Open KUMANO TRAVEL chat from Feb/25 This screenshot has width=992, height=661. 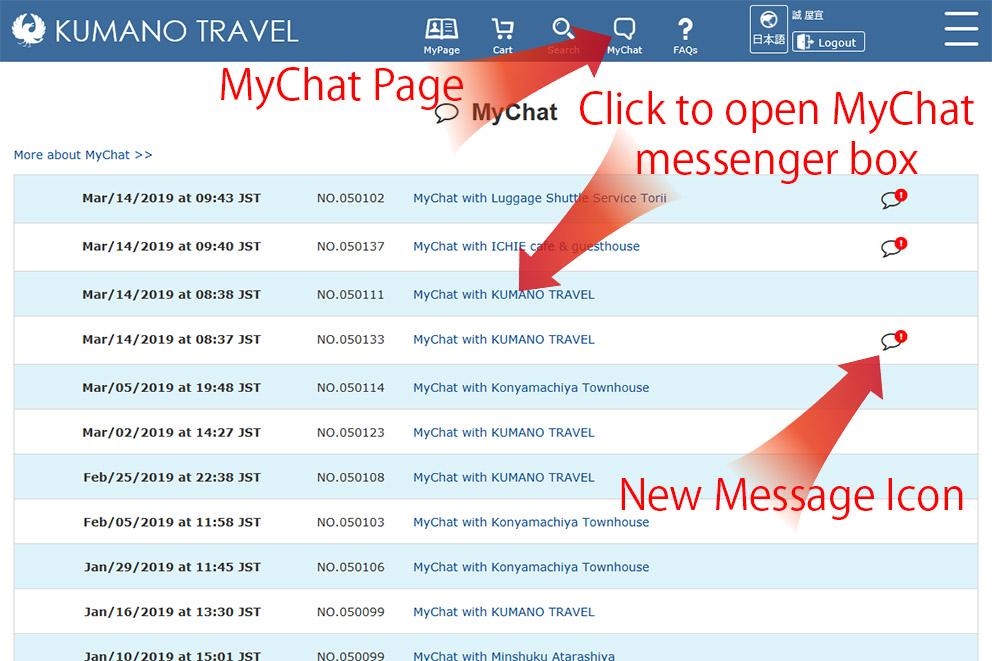point(504,478)
